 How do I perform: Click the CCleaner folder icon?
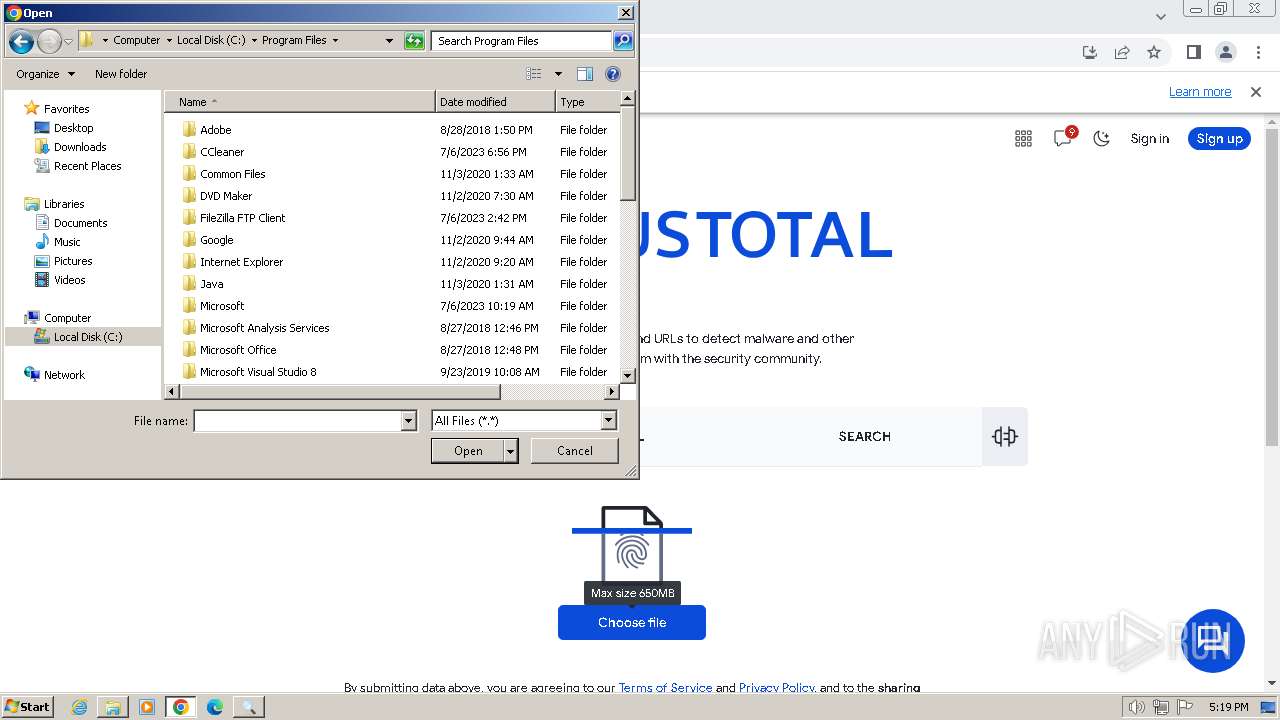[x=189, y=152]
